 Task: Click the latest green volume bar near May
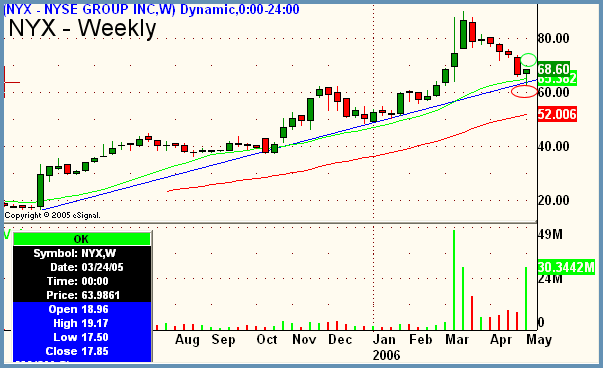[526, 298]
